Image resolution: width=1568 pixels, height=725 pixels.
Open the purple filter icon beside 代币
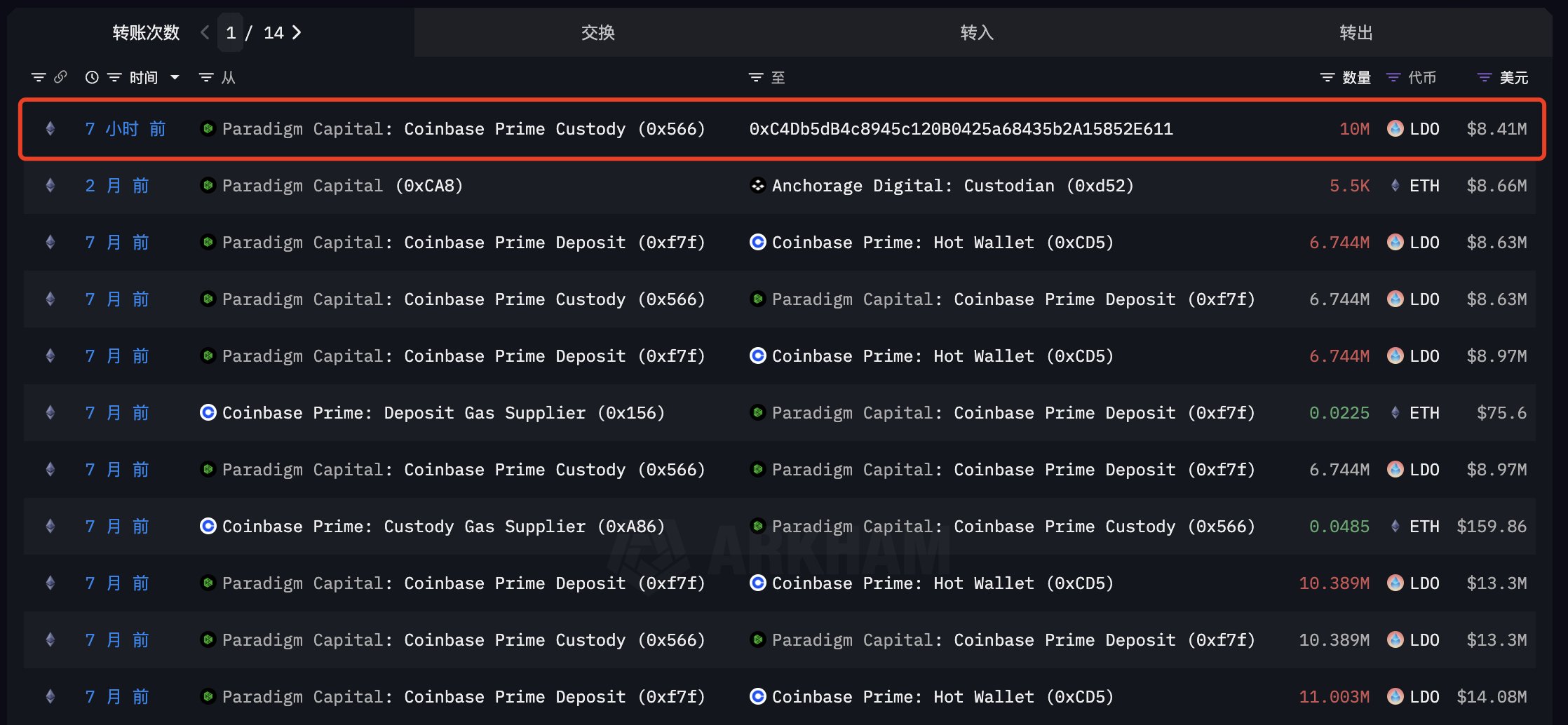coord(1393,77)
